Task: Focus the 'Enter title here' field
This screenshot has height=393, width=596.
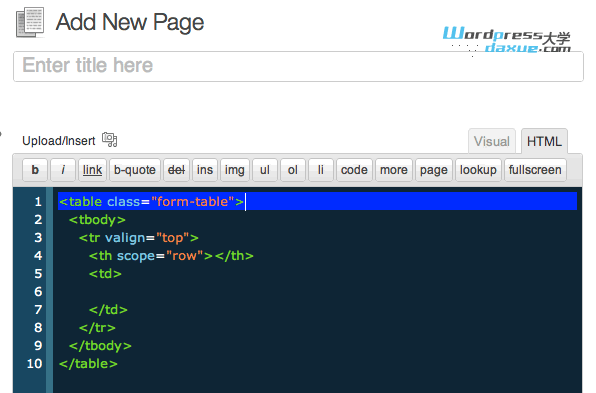Action: 298,66
